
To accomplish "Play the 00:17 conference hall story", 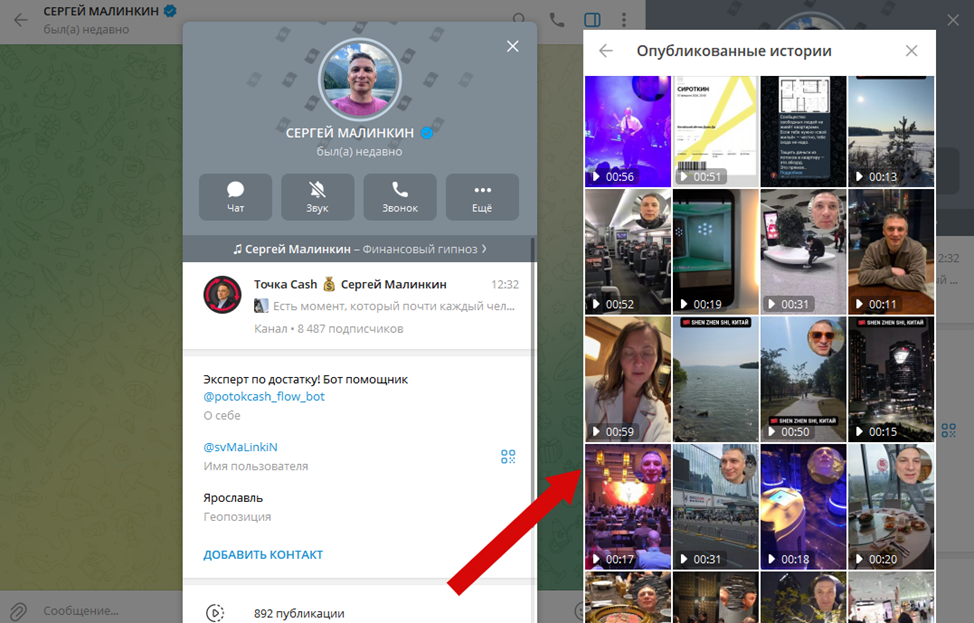I will [628, 506].
